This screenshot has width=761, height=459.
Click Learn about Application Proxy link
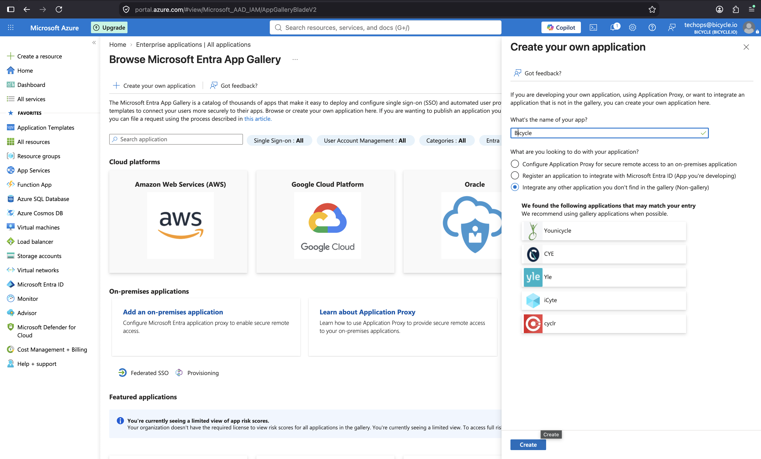click(x=367, y=312)
